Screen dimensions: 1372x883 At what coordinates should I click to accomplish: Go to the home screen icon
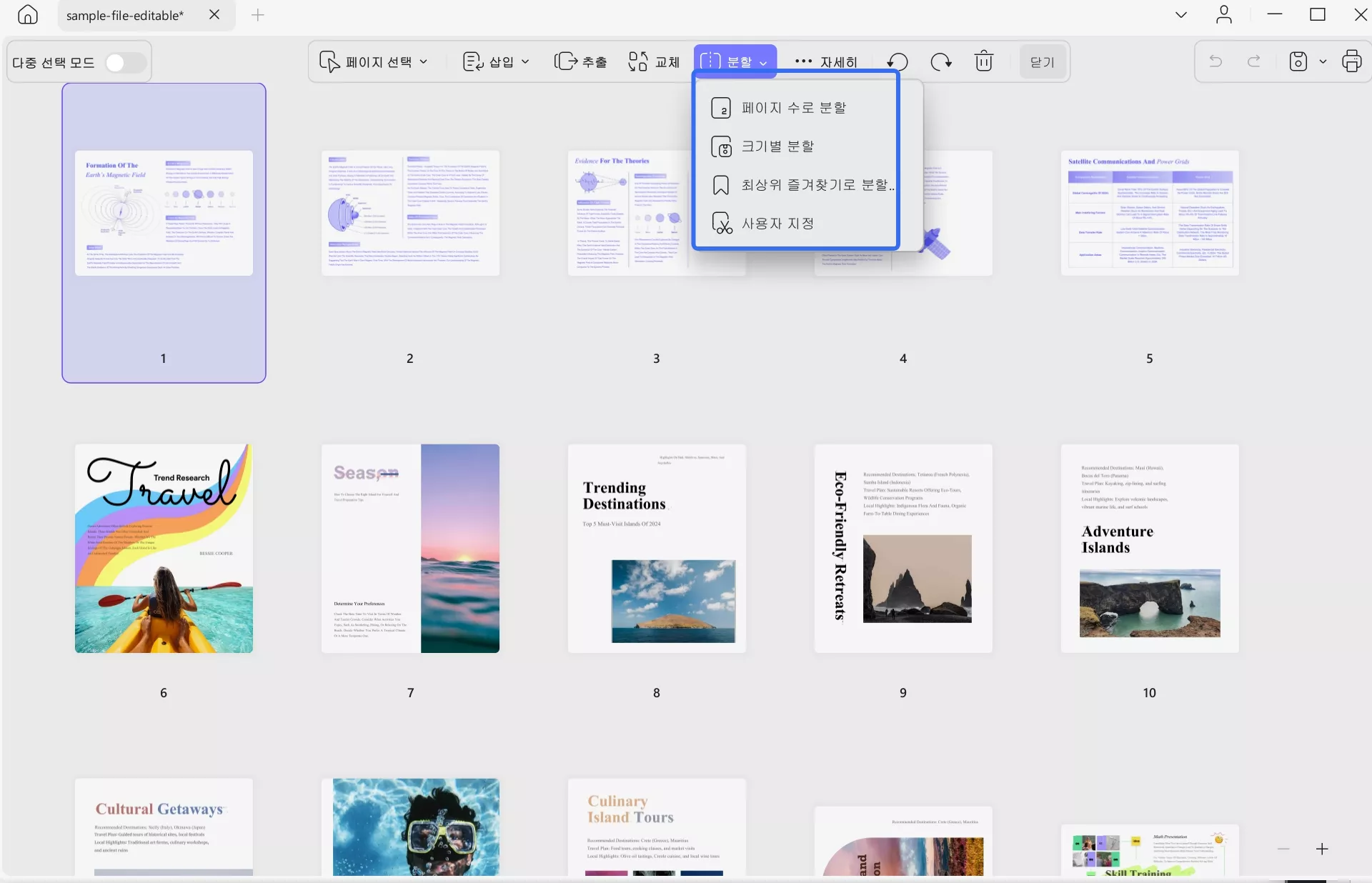tap(28, 15)
